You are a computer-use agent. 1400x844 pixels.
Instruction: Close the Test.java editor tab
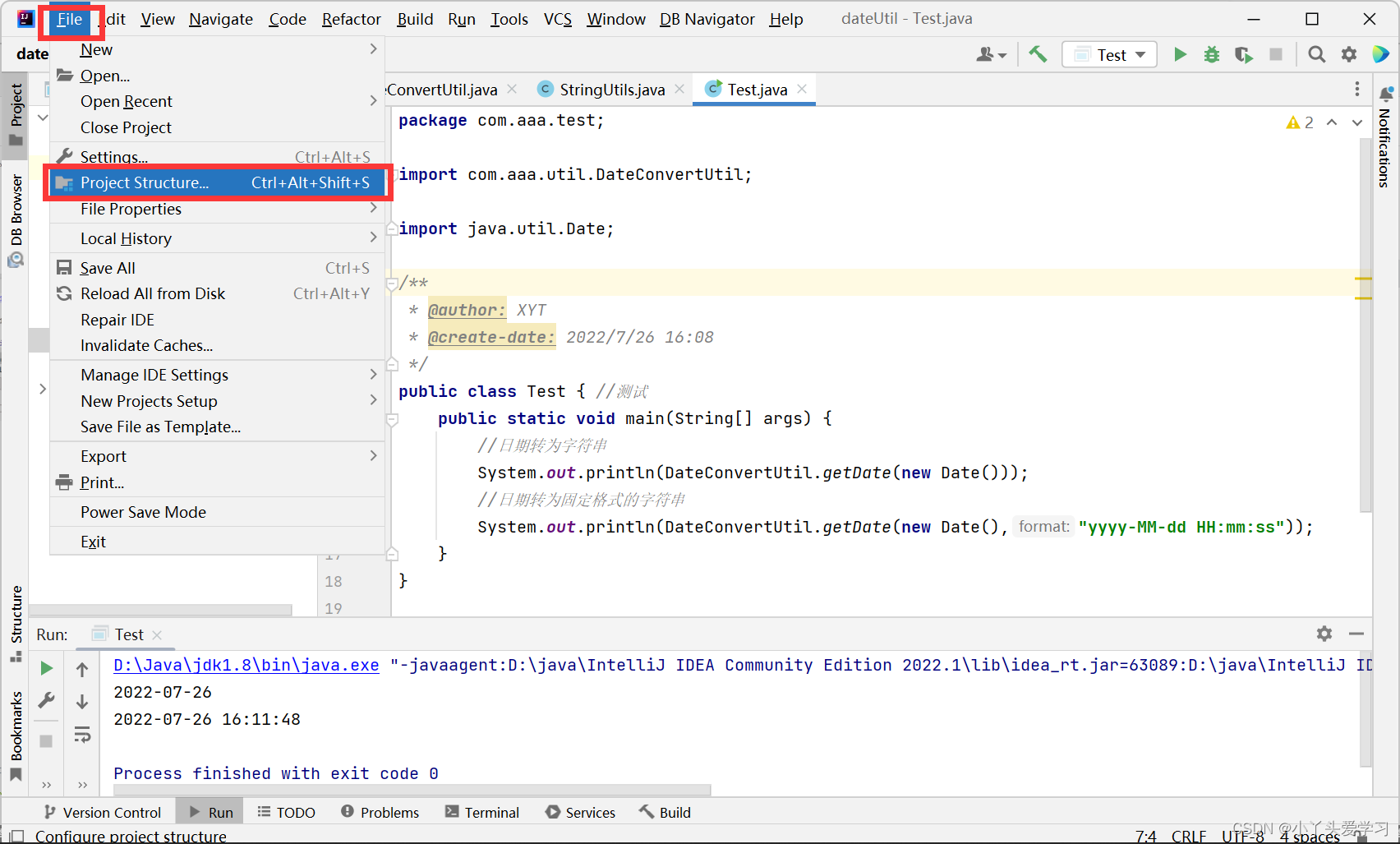click(x=802, y=89)
